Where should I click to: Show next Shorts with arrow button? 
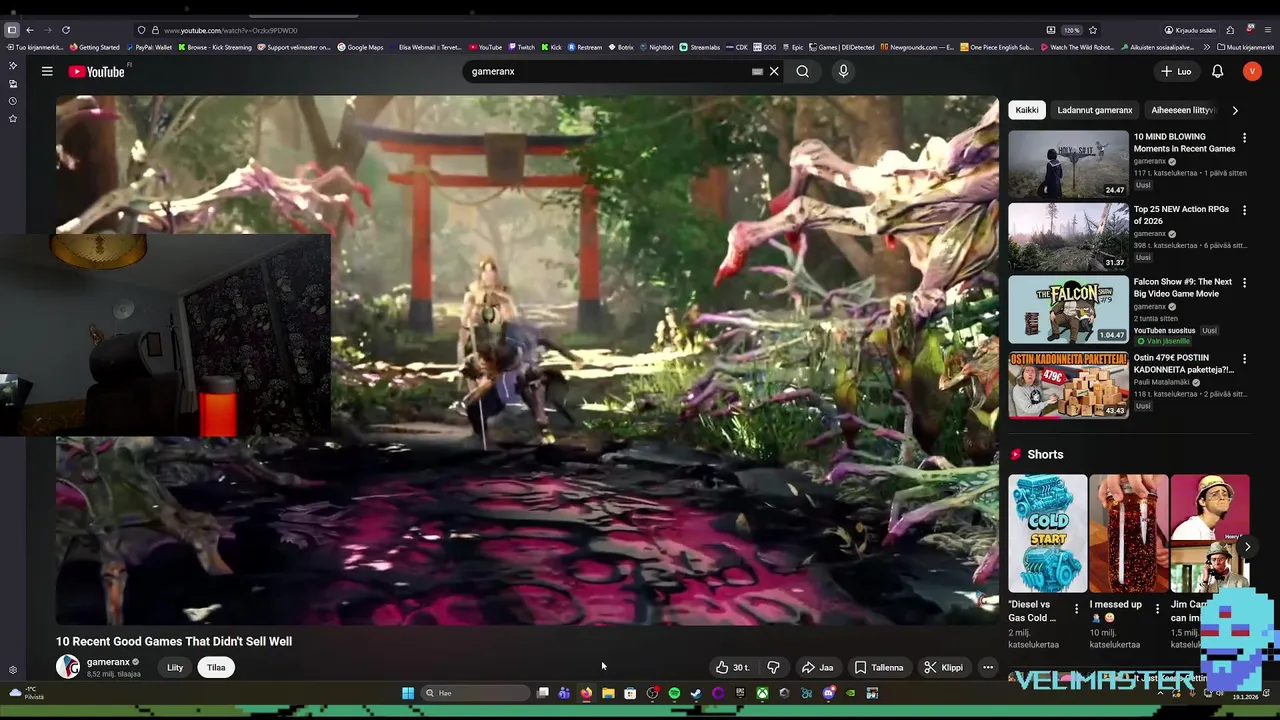pos(1247,546)
